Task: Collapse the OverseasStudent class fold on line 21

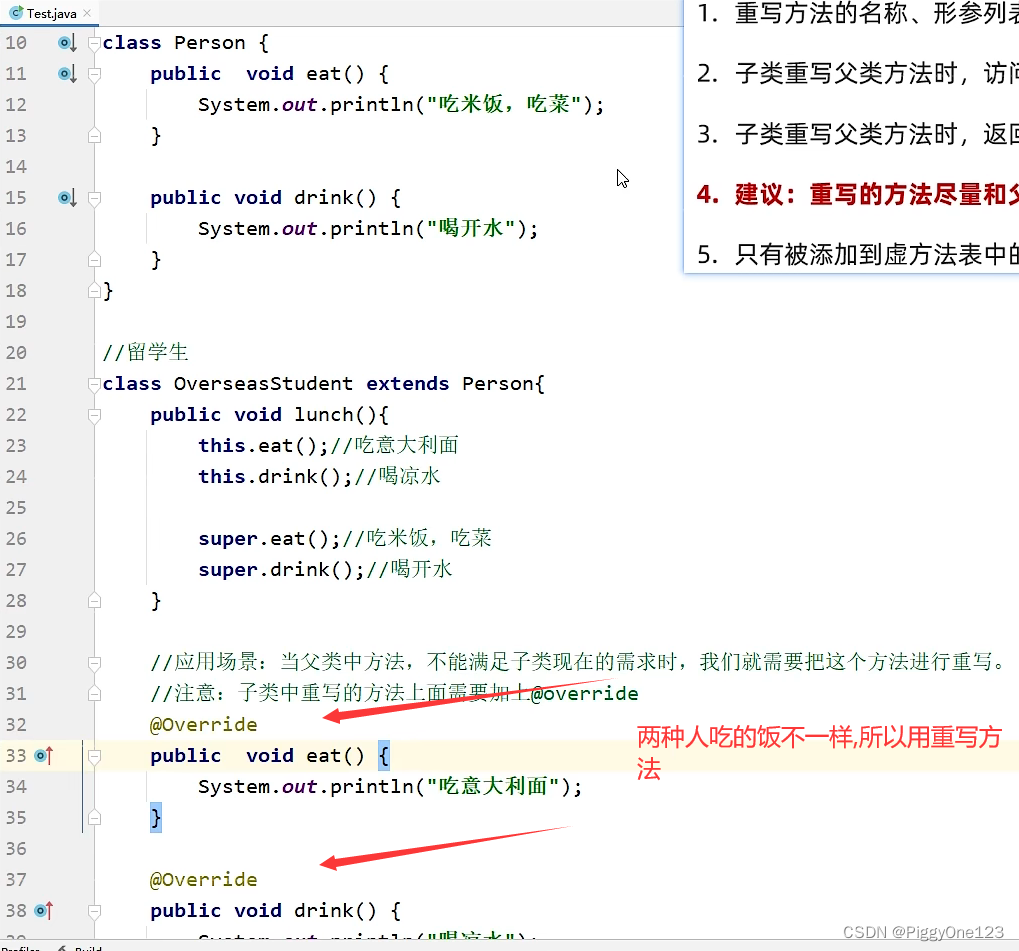Action: pyautogui.click(x=94, y=384)
